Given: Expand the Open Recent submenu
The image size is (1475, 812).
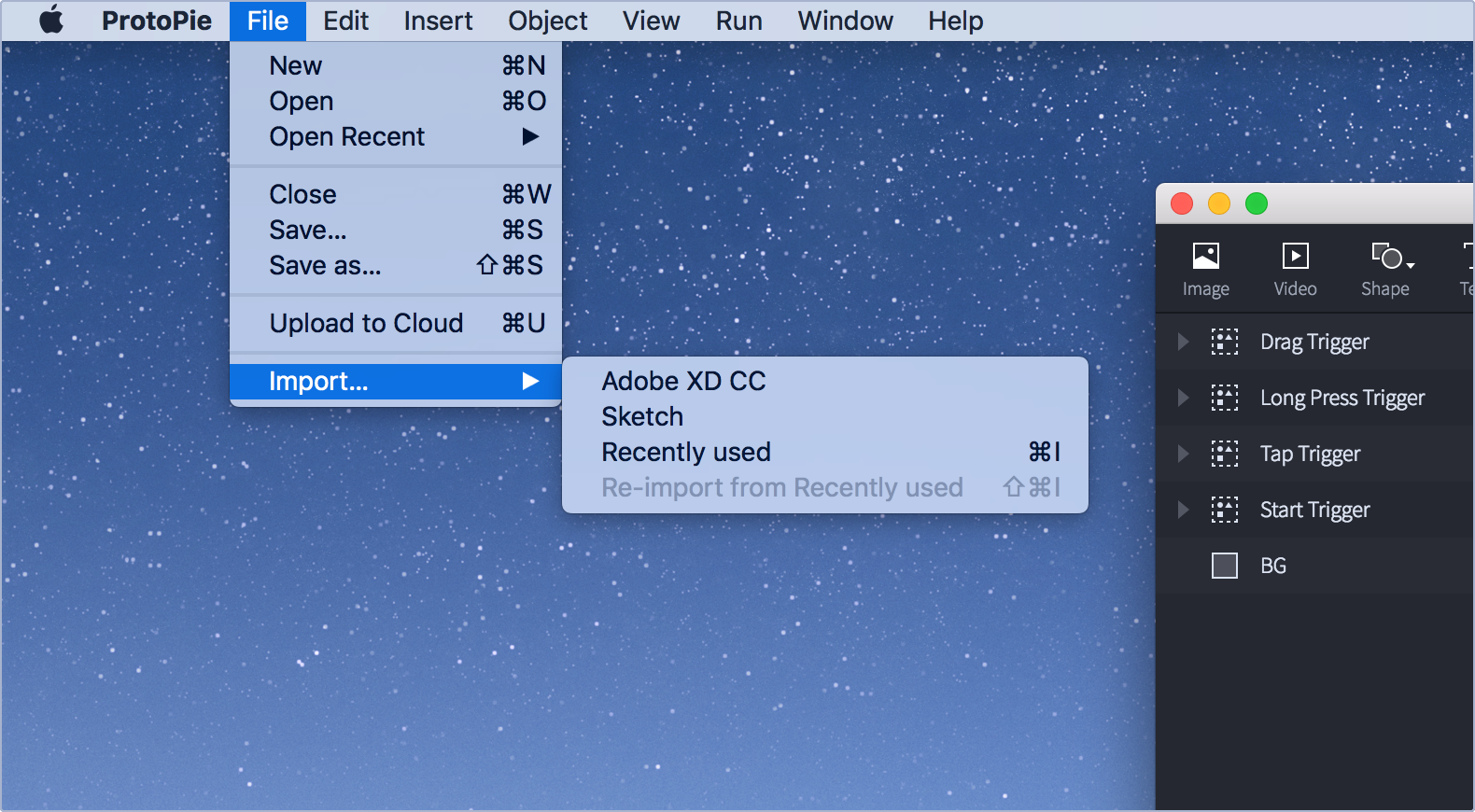Looking at the screenshot, I should click(x=396, y=136).
